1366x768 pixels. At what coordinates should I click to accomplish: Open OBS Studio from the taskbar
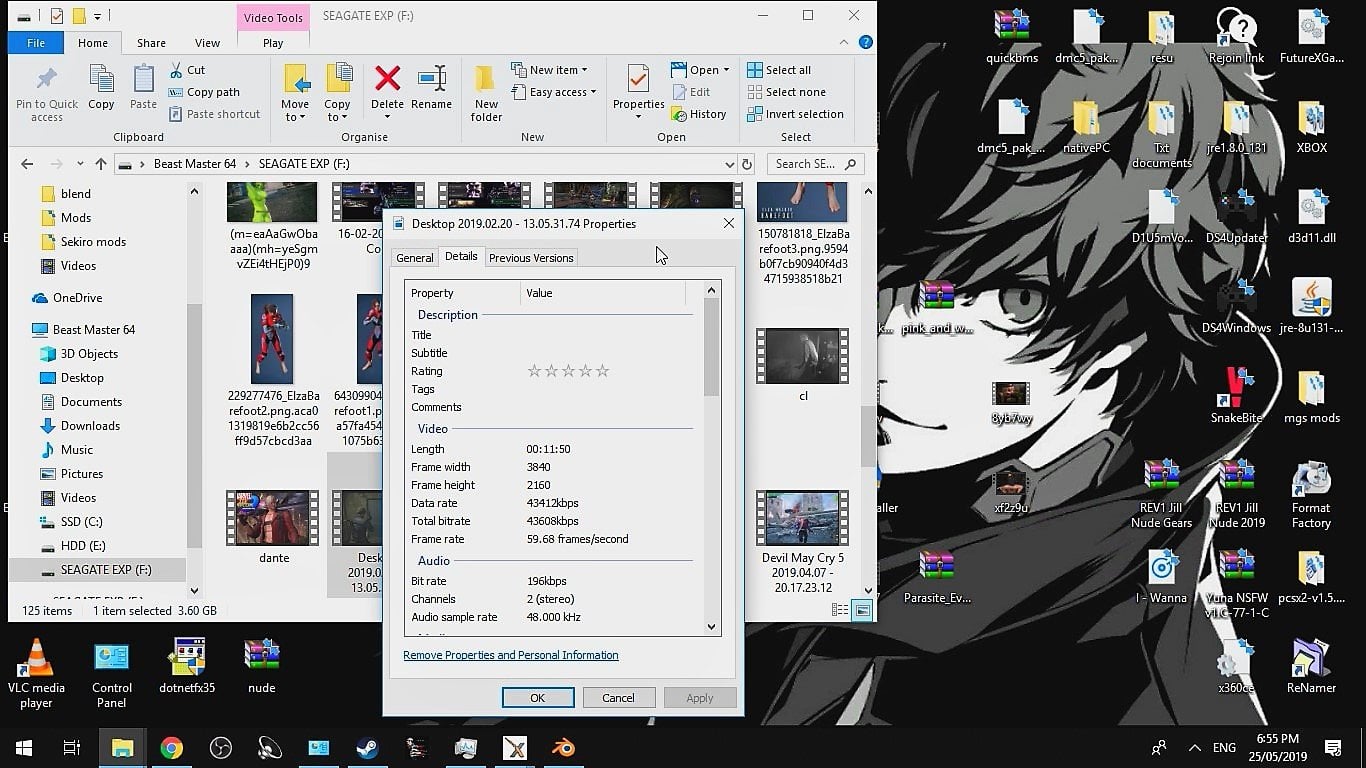pos(221,748)
